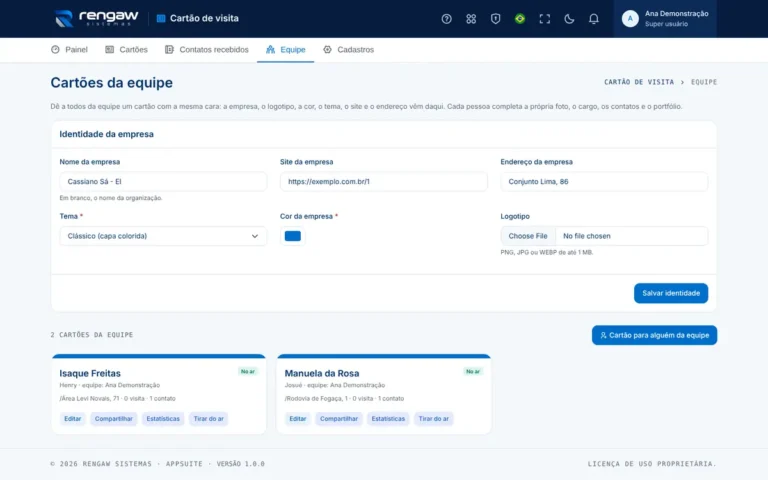Click the "No file chosen" text

587,236
